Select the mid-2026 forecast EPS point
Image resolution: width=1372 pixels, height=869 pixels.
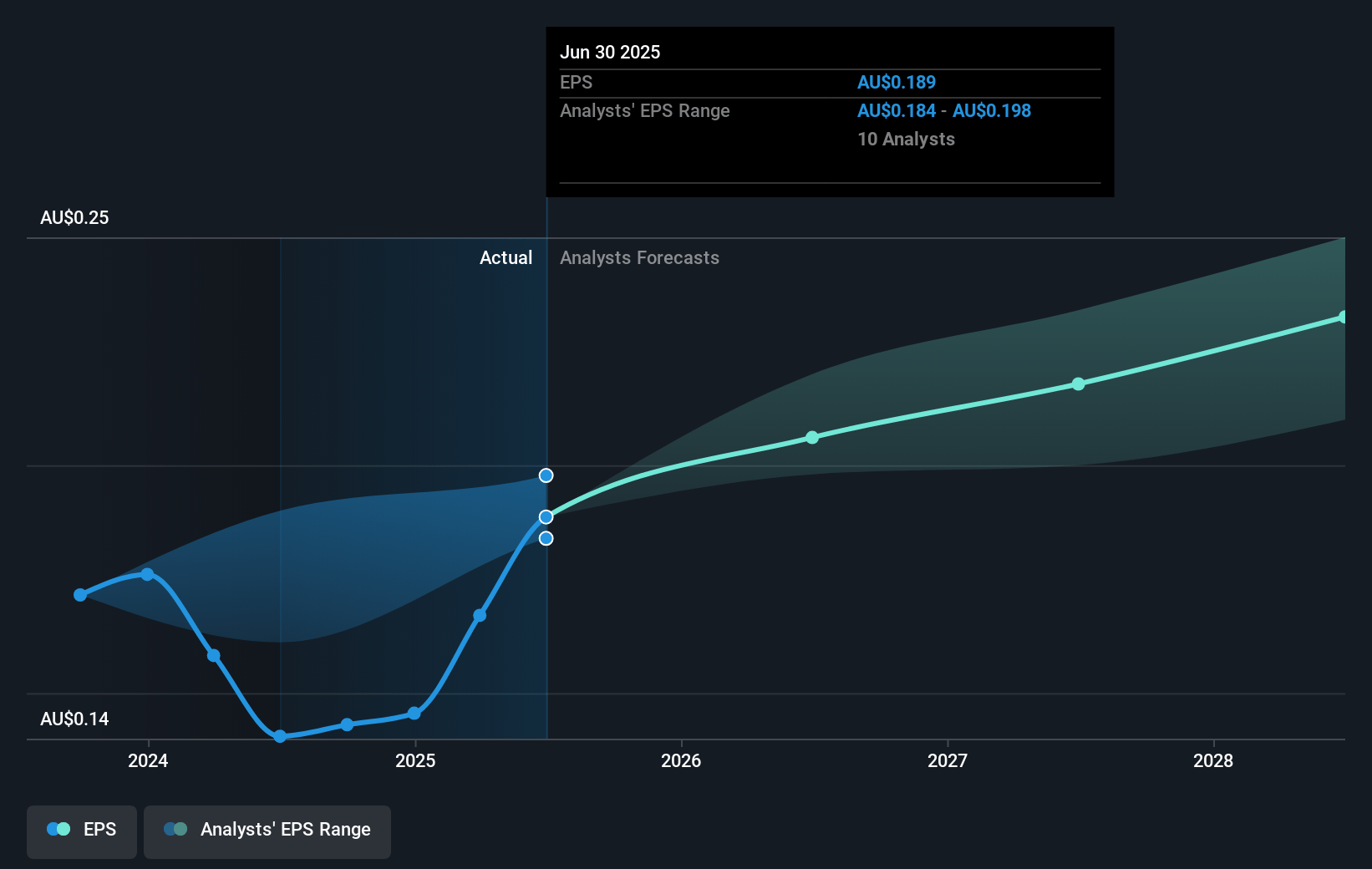point(812,438)
